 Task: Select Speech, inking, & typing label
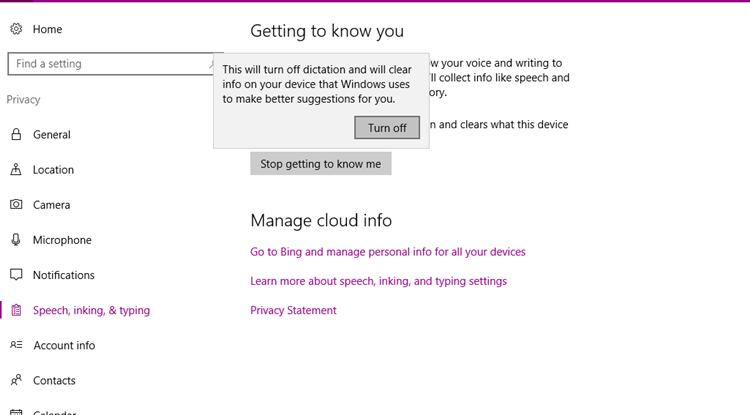pos(91,310)
